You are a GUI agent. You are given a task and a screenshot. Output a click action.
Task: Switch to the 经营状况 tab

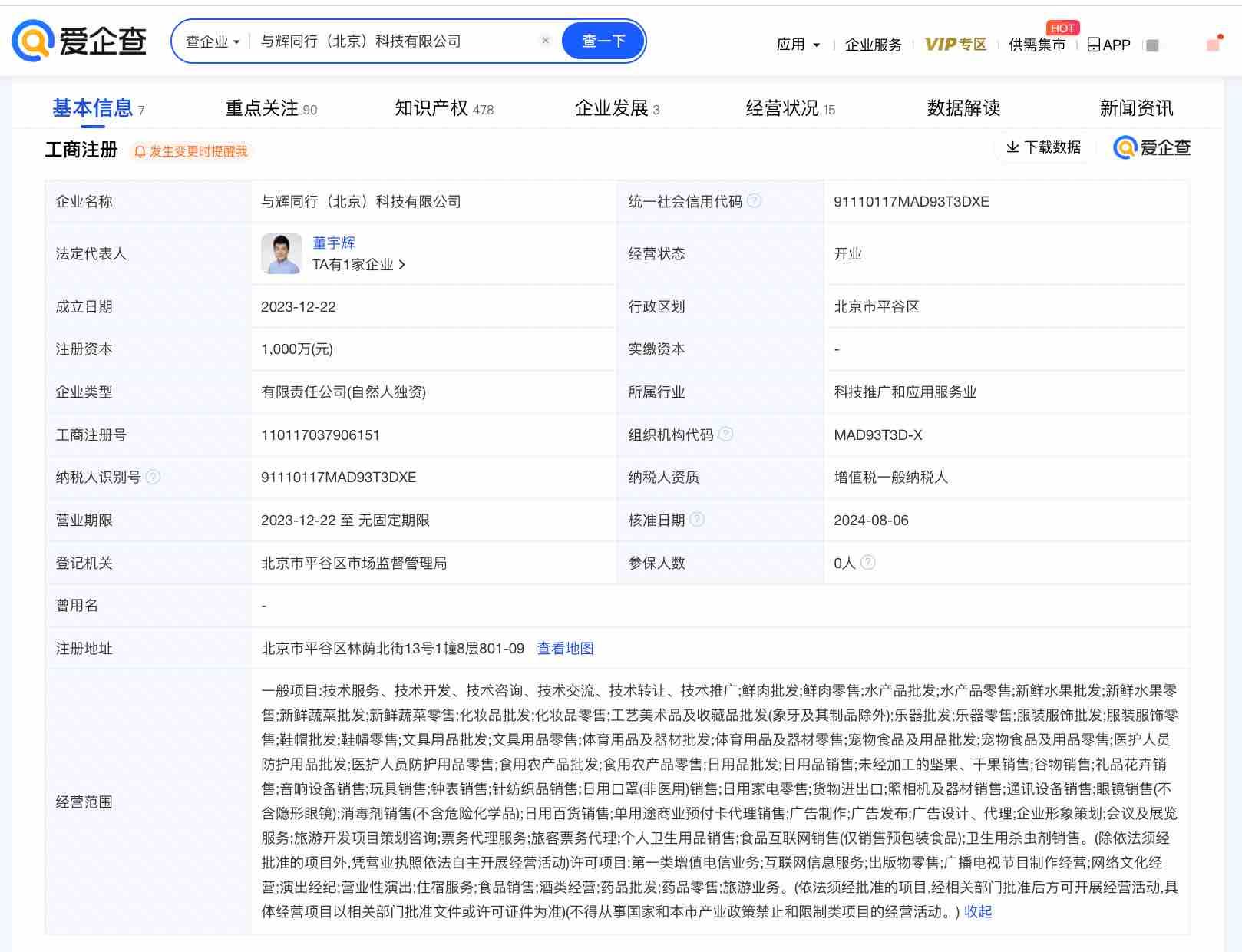pyautogui.click(x=791, y=108)
